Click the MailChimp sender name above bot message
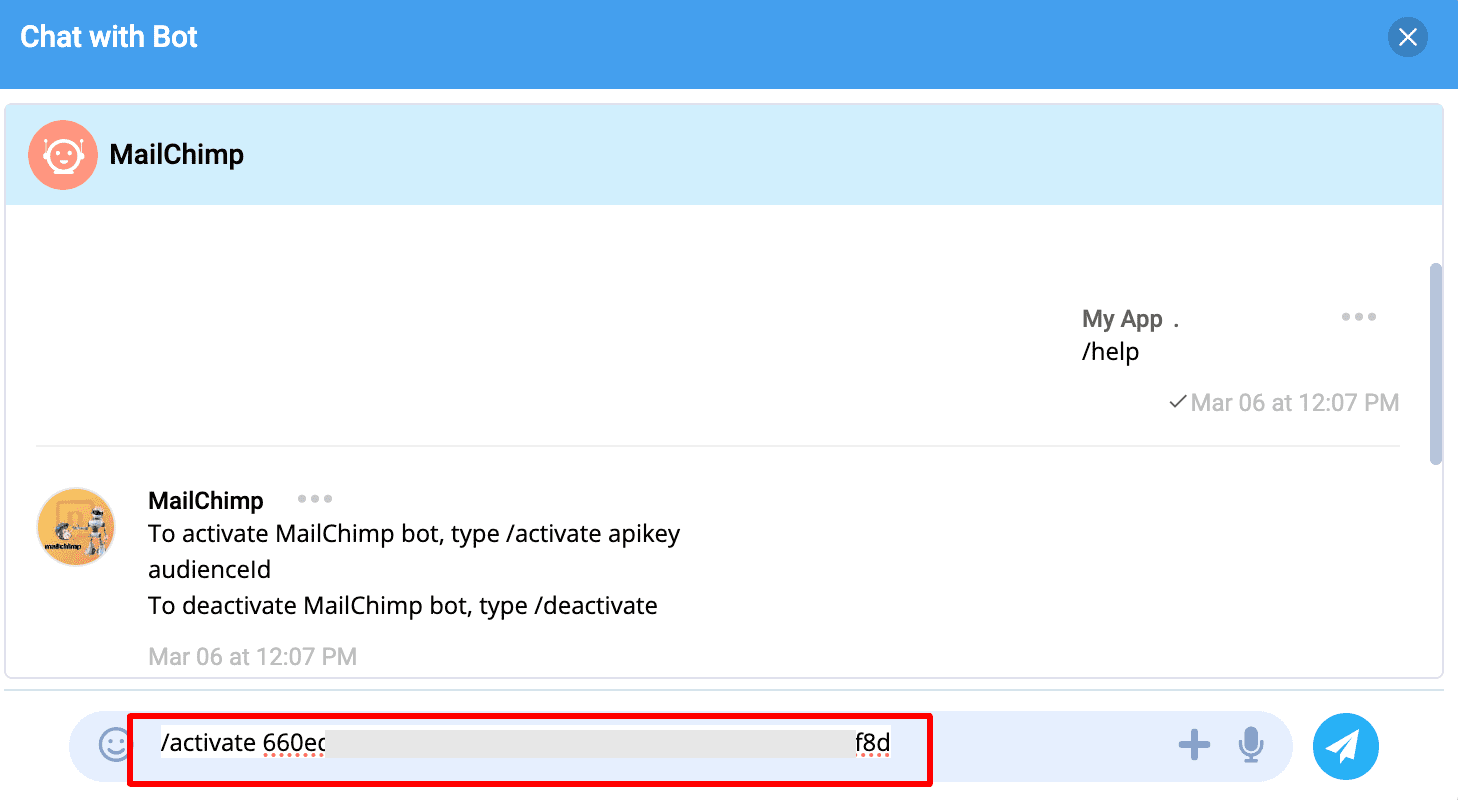 [x=206, y=500]
